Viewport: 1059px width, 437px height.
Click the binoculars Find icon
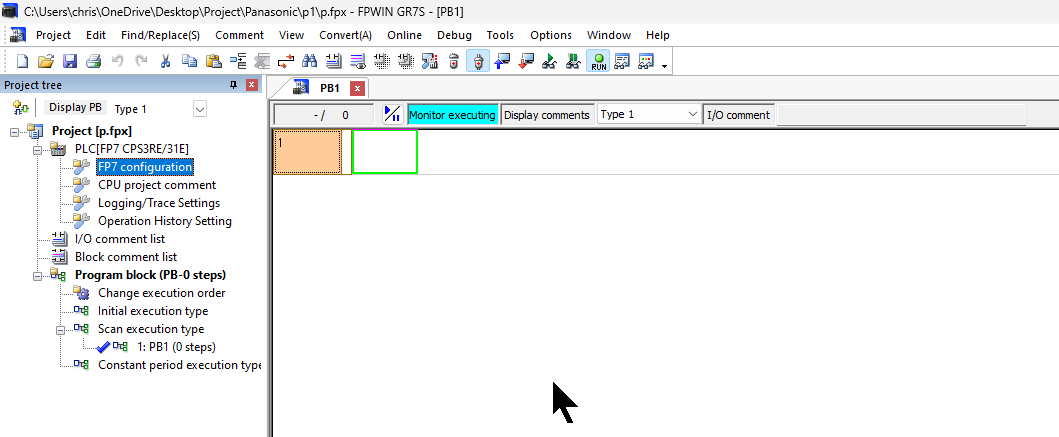pos(310,61)
